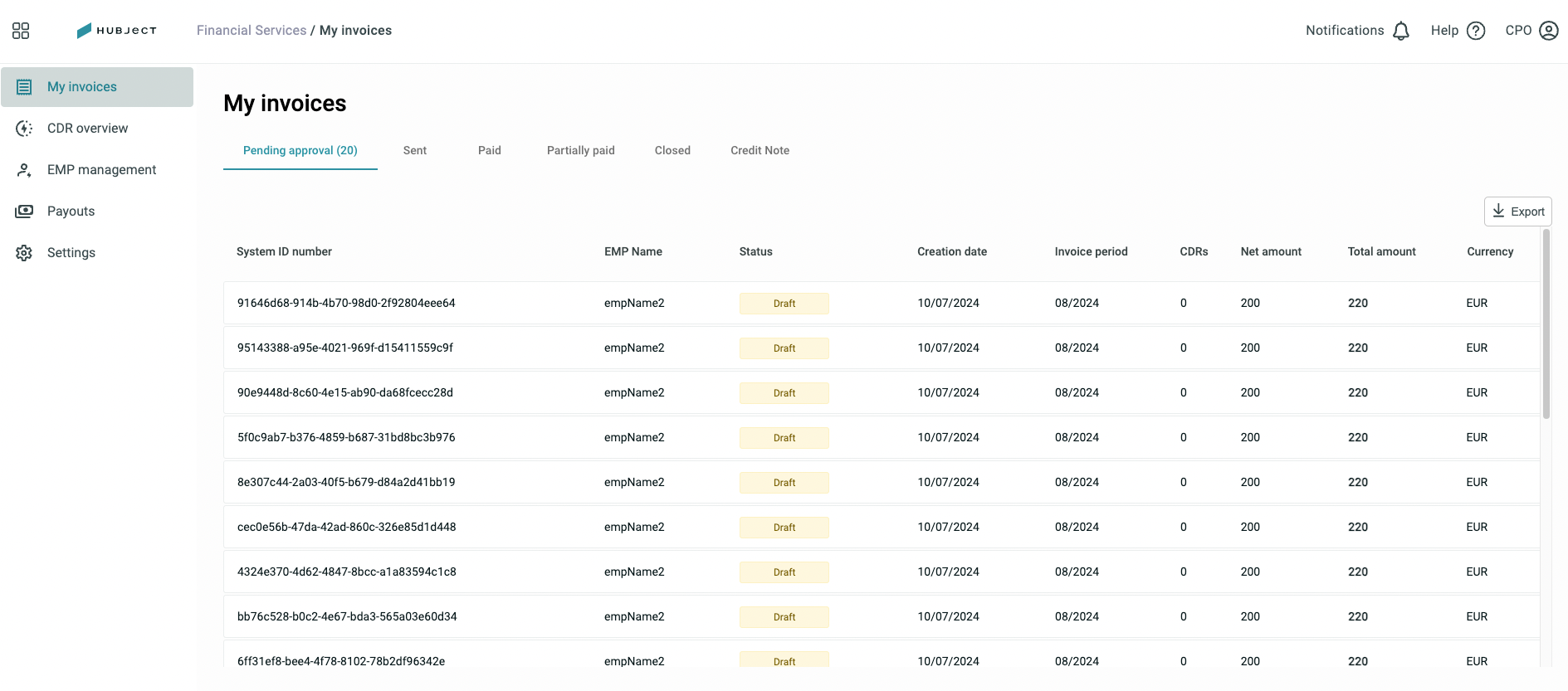Click the Creation date column header
Screen dimensions: 1568x691
pos(952,252)
